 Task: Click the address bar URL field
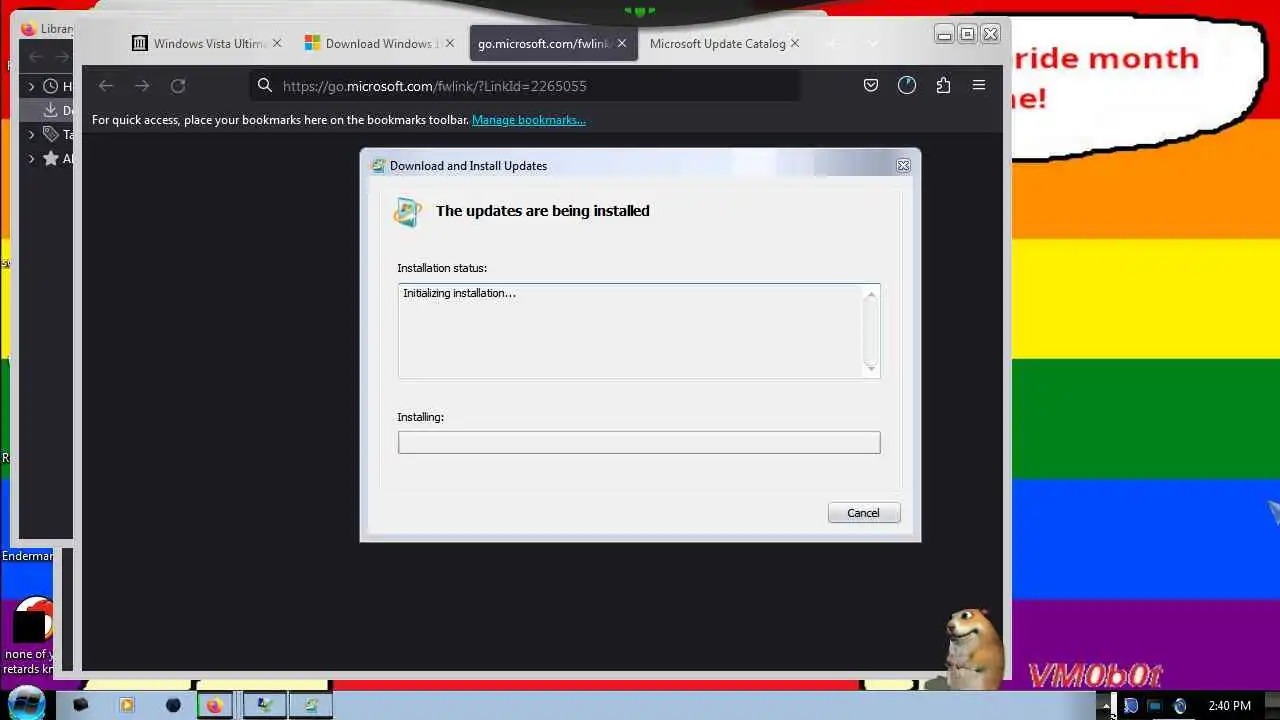point(525,86)
